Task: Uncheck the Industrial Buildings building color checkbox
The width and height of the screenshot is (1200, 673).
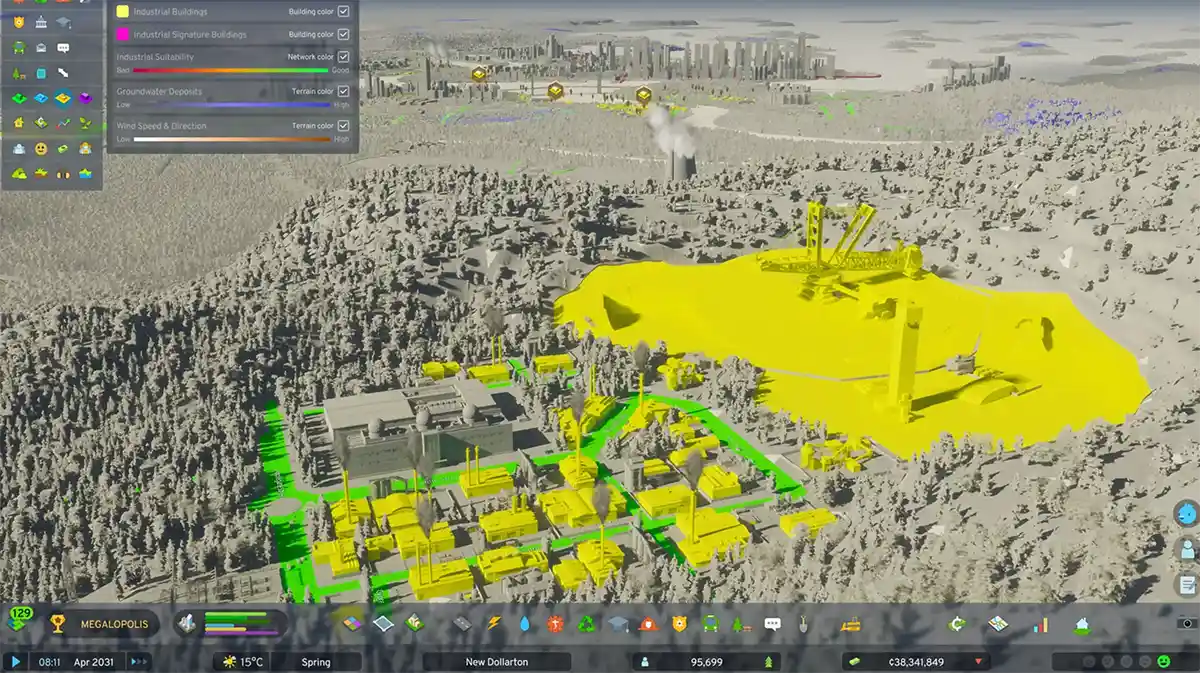Action: coord(342,11)
